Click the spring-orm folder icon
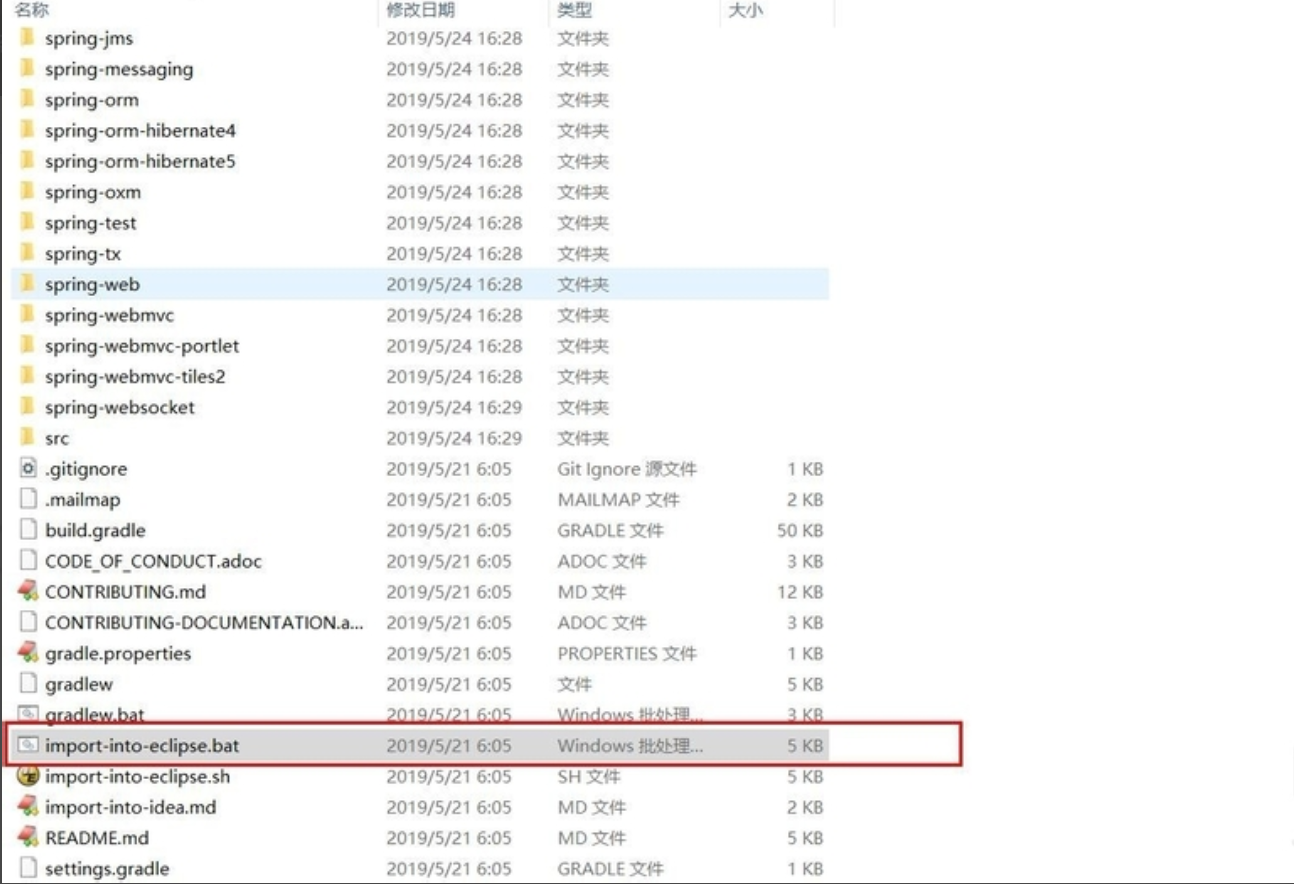Viewport: 1294px width, 884px height. click(27, 100)
